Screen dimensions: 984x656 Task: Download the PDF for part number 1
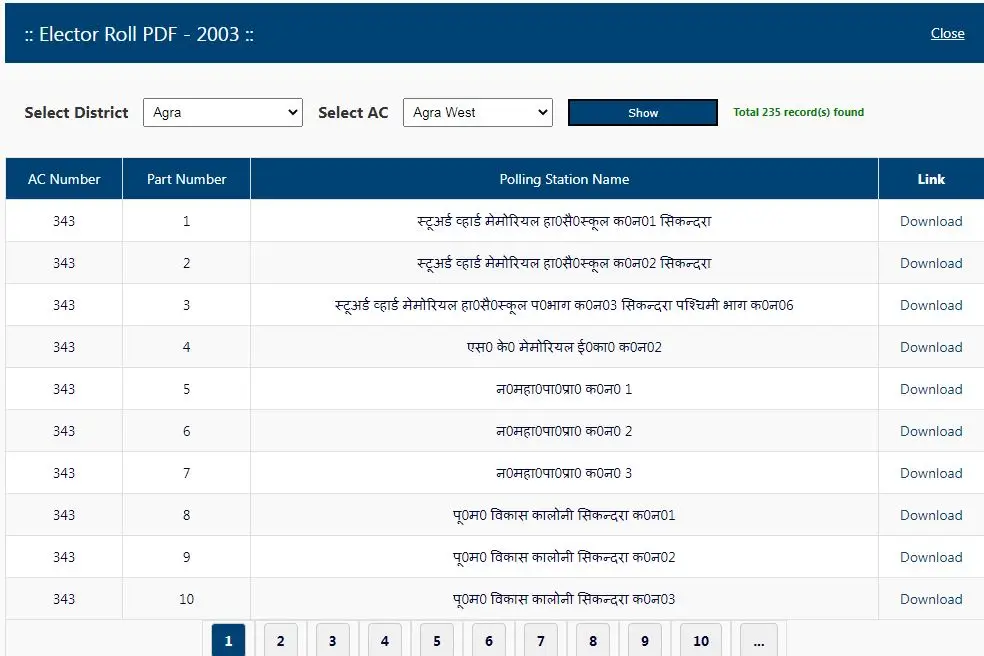click(x=930, y=222)
